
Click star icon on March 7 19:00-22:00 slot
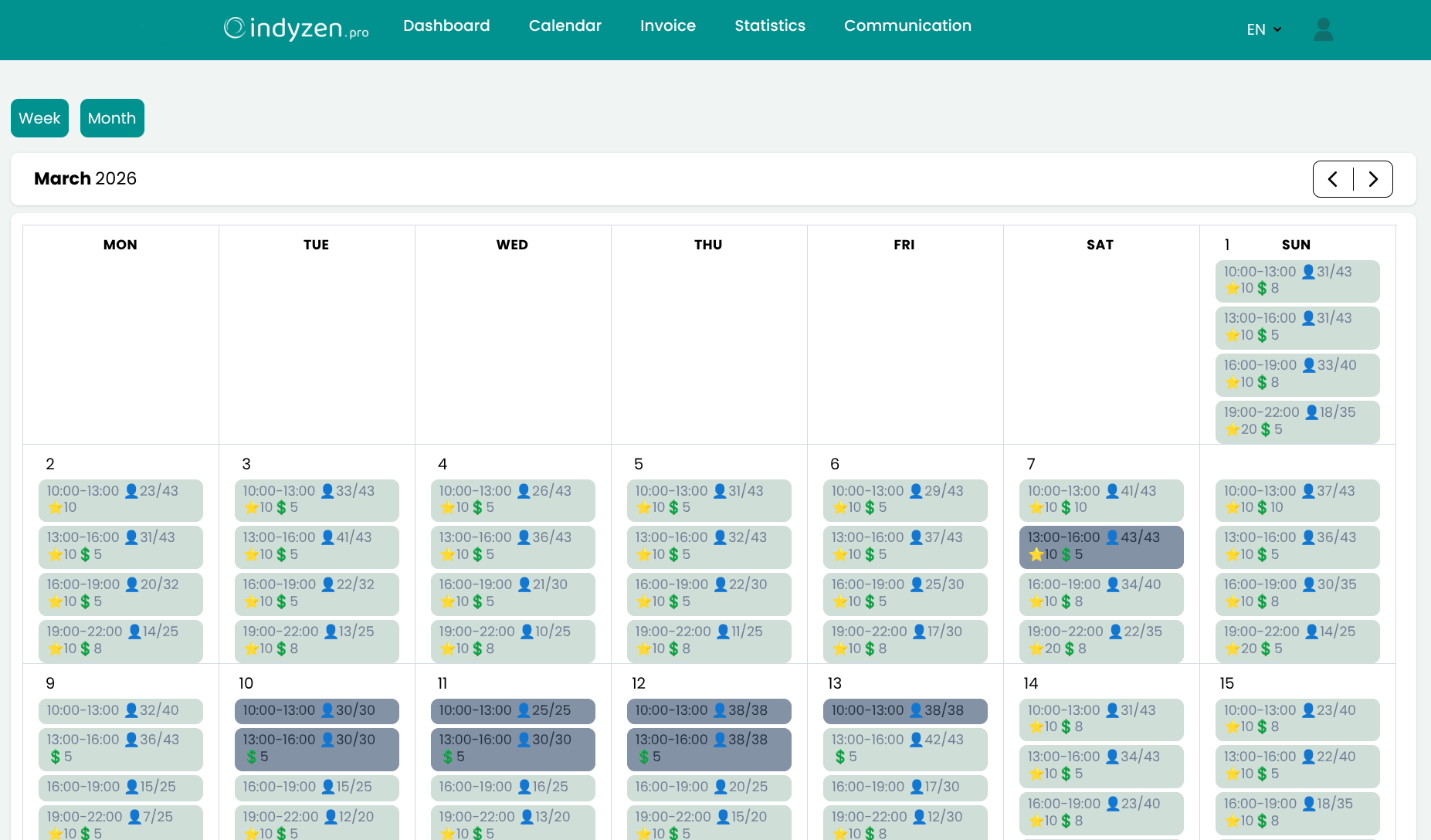pyautogui.click(x=1036, y=649)
